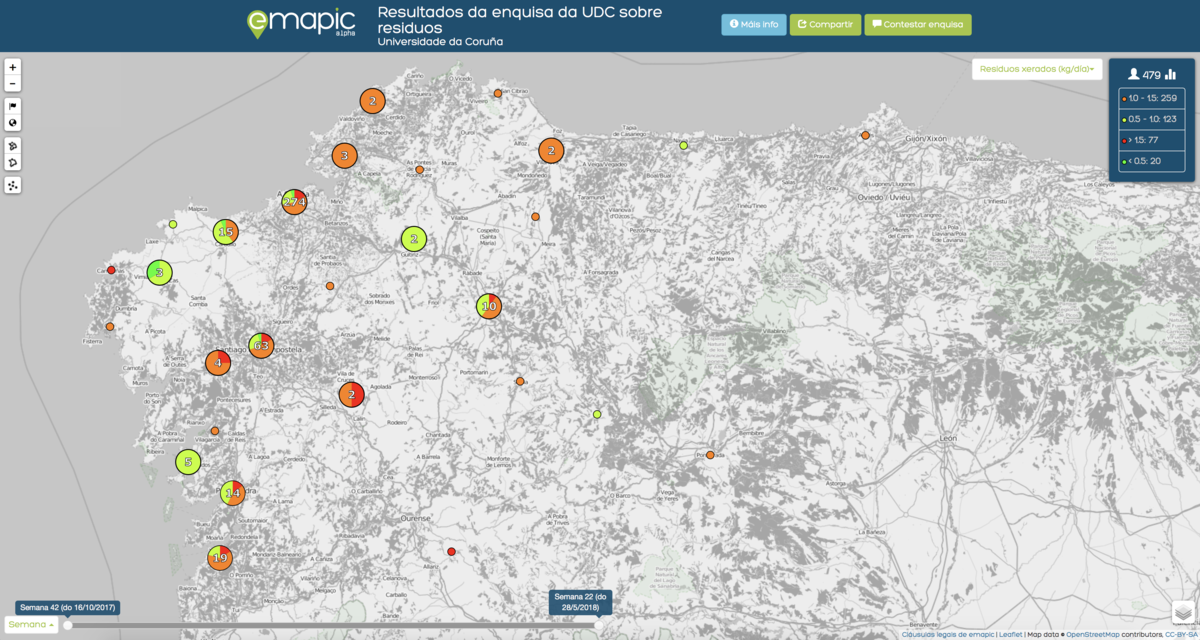Click the Compartir button
The width and height of the screenshot is (1200, 640).
[x=825, y=25]
